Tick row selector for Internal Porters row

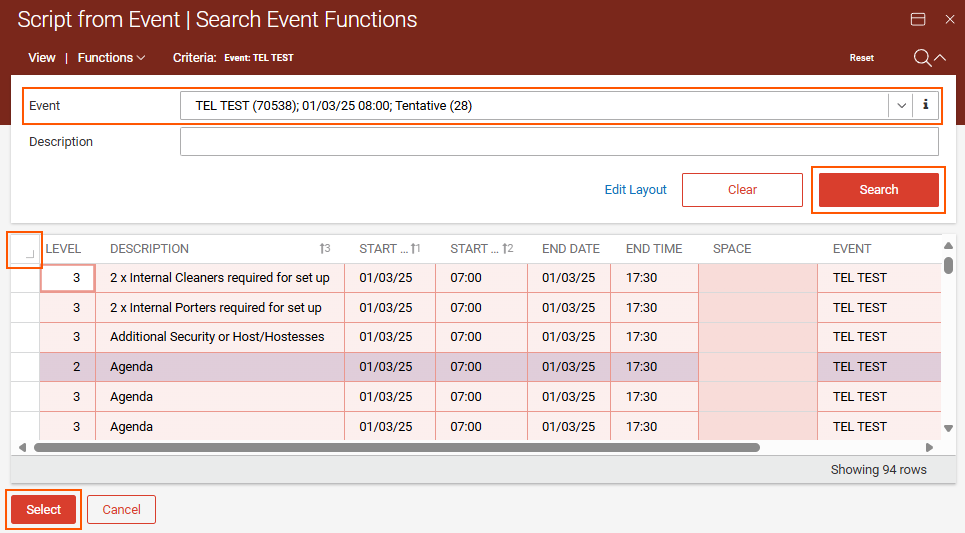[25, 307]
